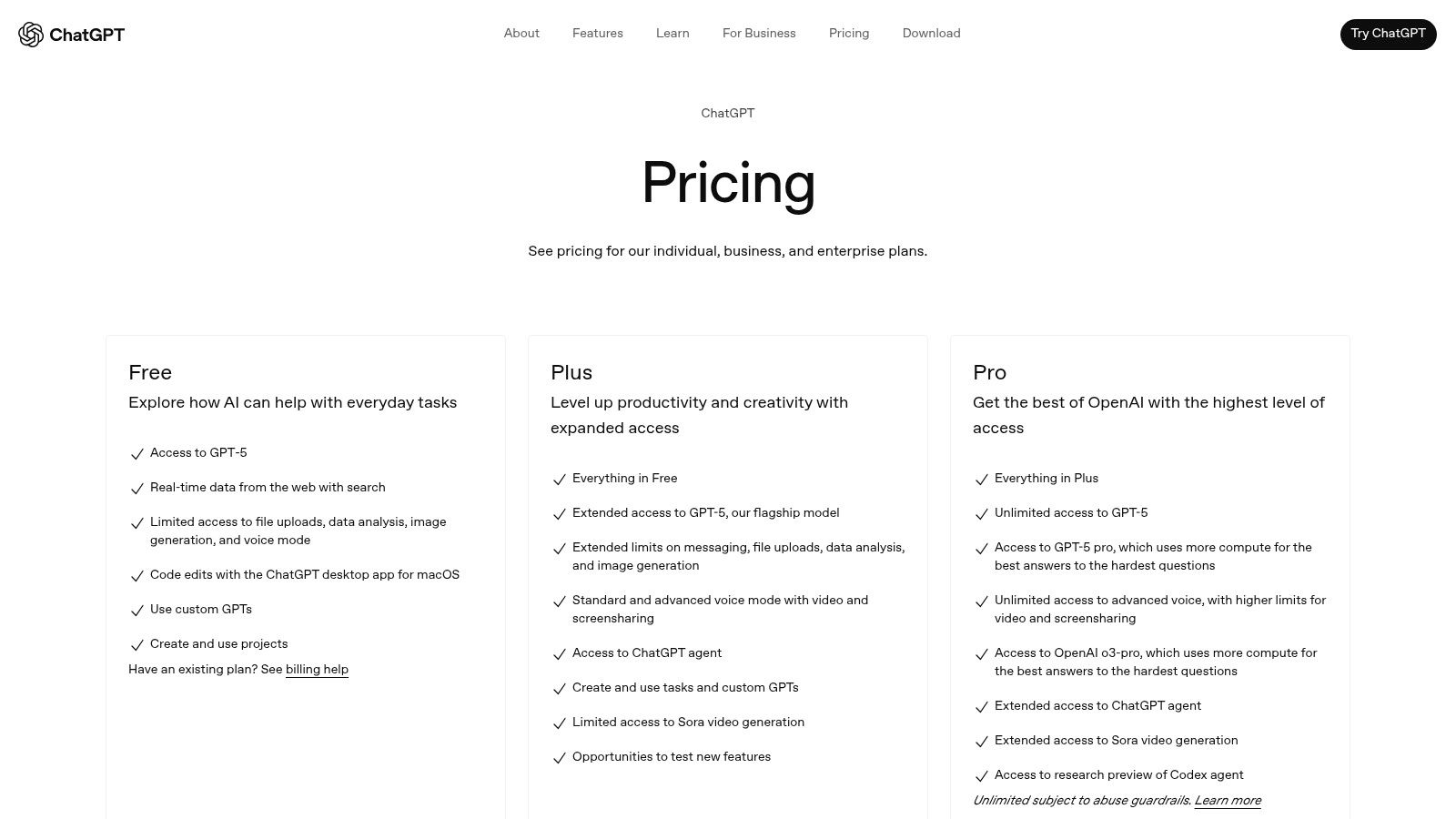The height and width of the screenshot is (819, 1456).
Task: Select Pricing in top navigation
Action: coord(849,33)
